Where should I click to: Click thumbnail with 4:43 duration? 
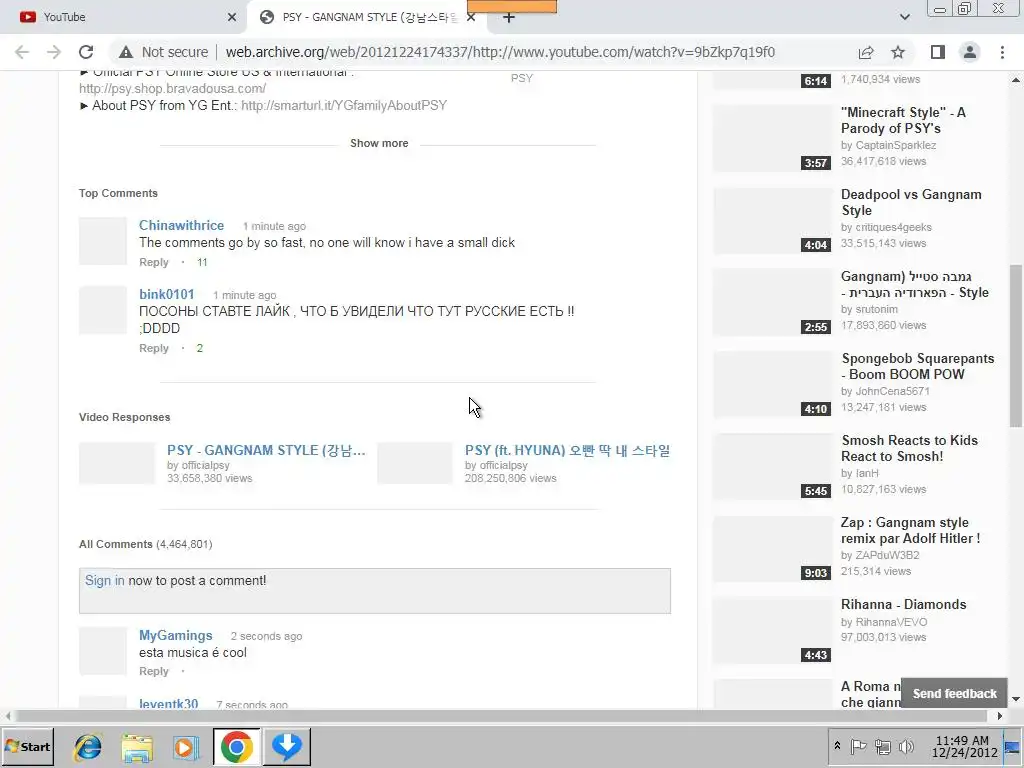coord(773,631)
